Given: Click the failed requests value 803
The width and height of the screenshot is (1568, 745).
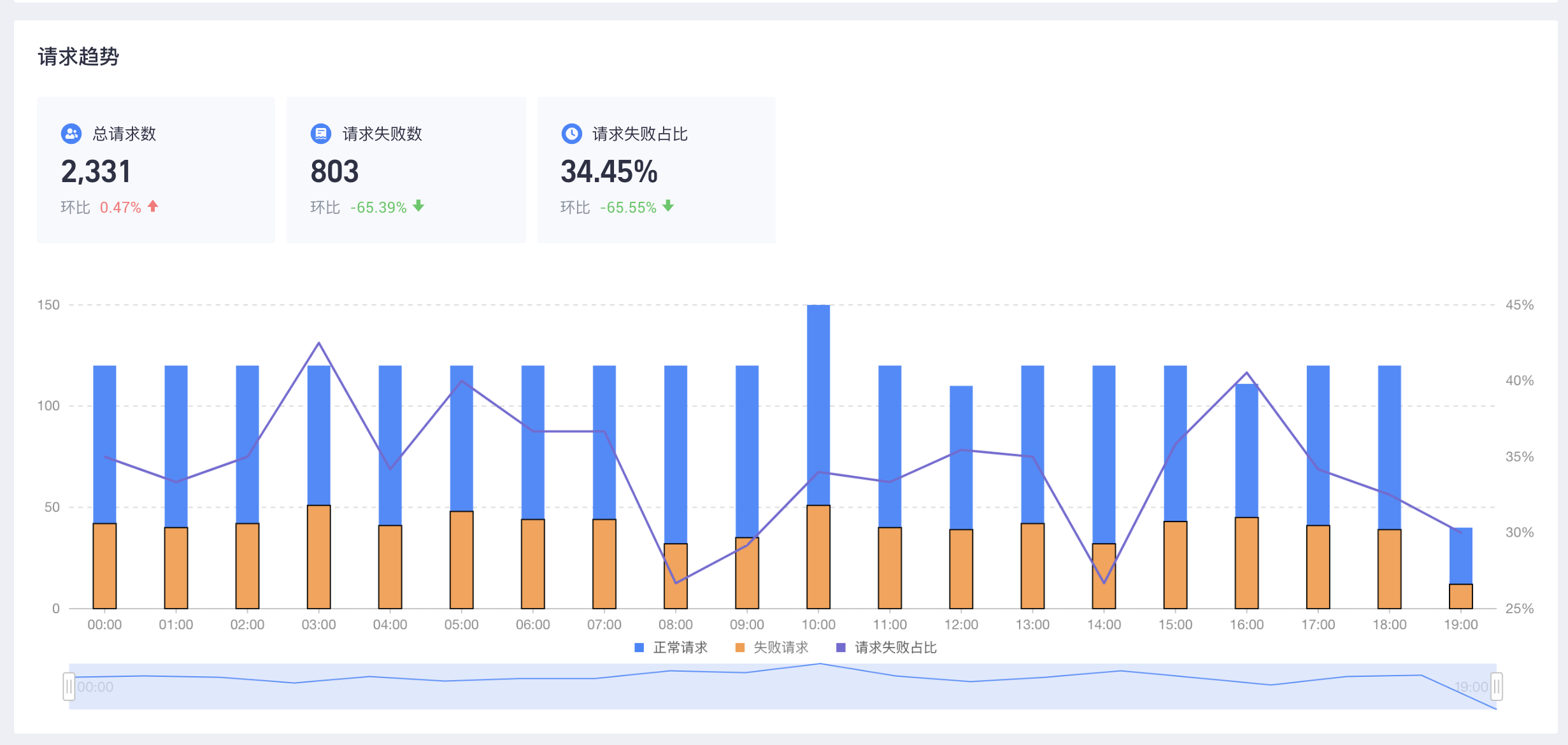Looking at the screenshot, I should [335, 171].
